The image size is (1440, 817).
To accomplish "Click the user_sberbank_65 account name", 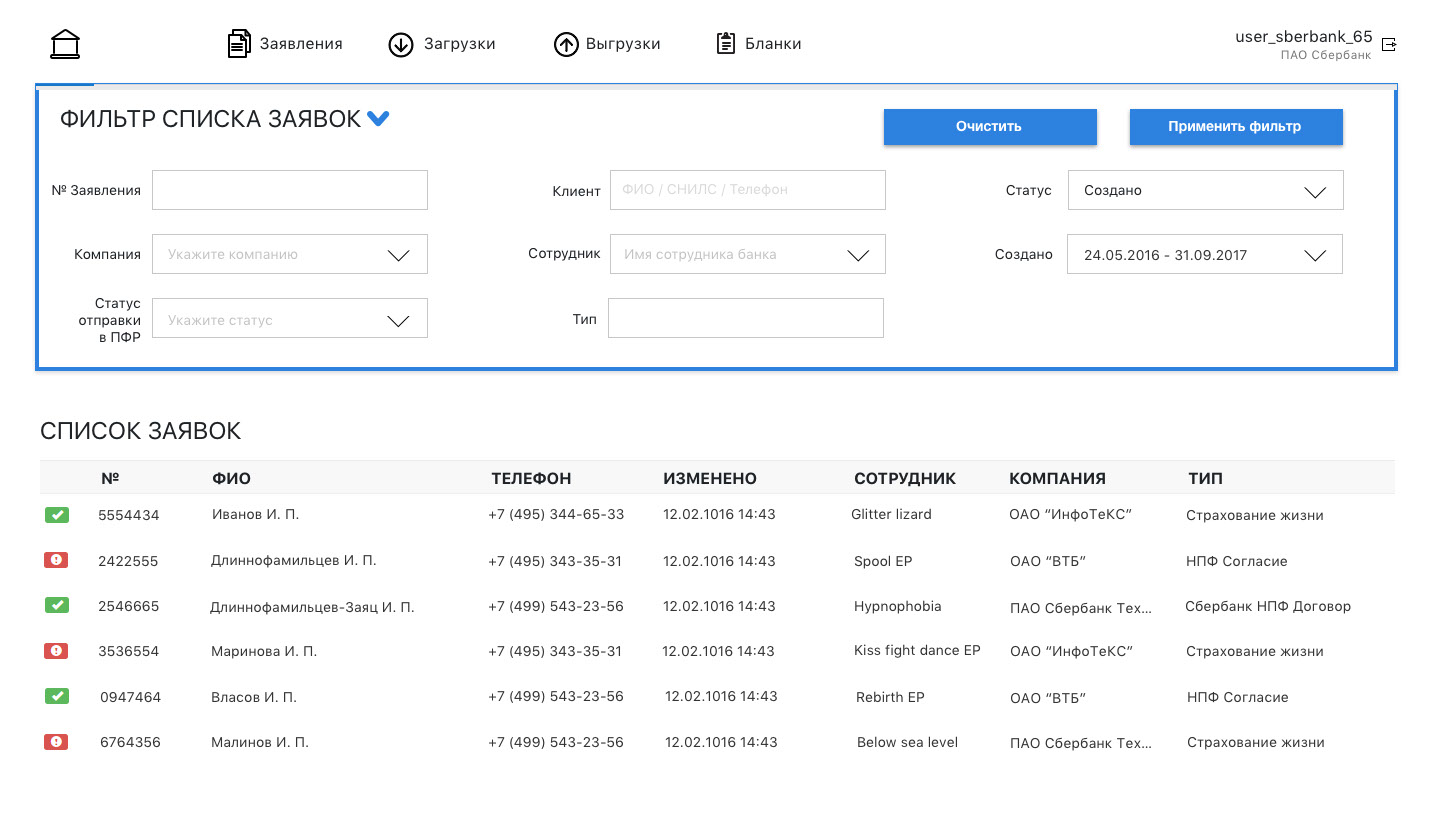I will coord(1304,36).
